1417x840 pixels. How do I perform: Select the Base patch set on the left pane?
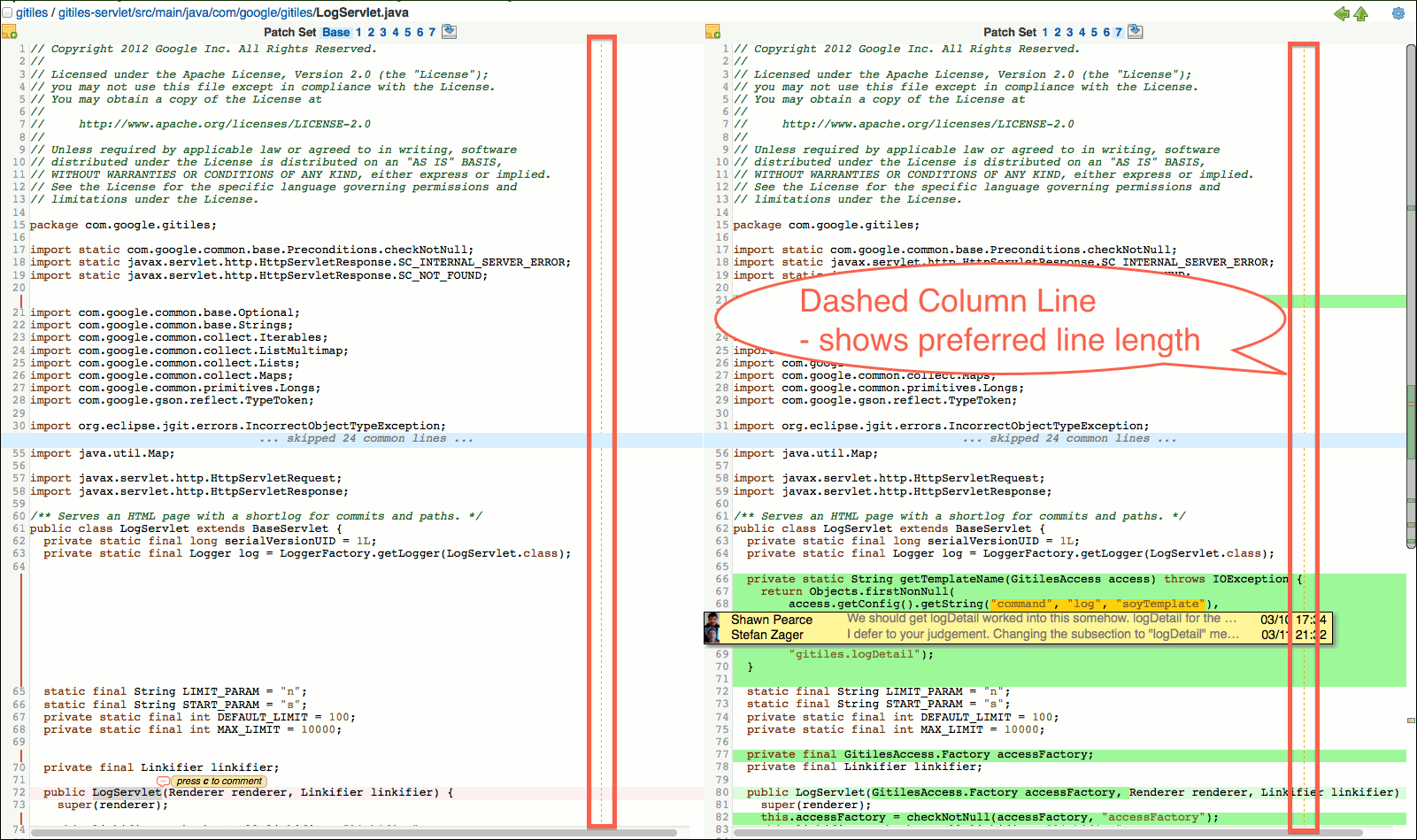click(336, 31)
